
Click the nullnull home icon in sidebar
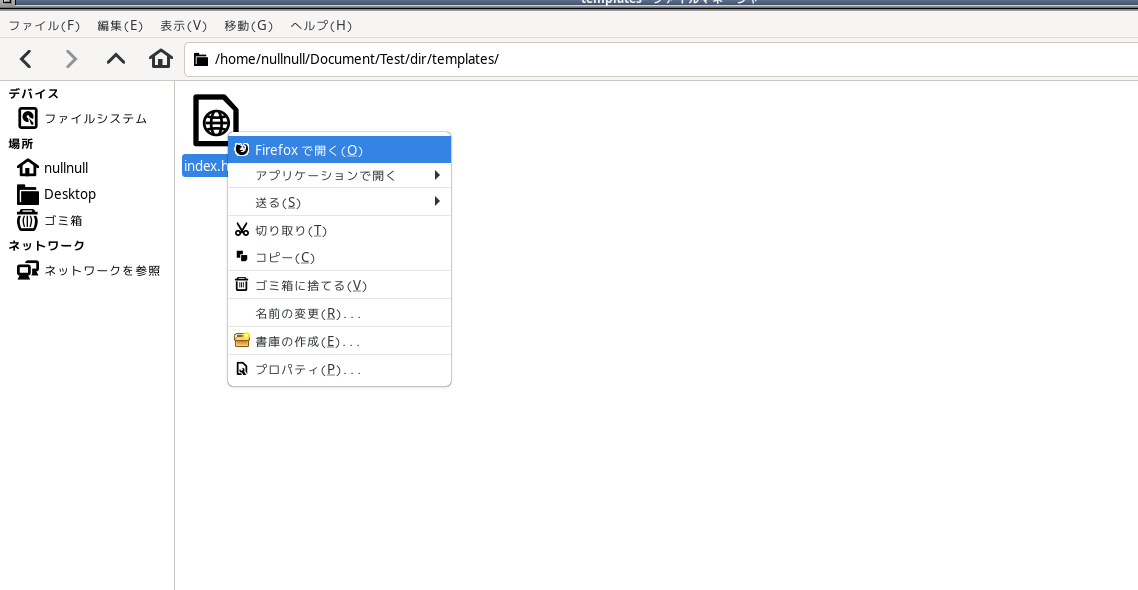click(28, 168)
